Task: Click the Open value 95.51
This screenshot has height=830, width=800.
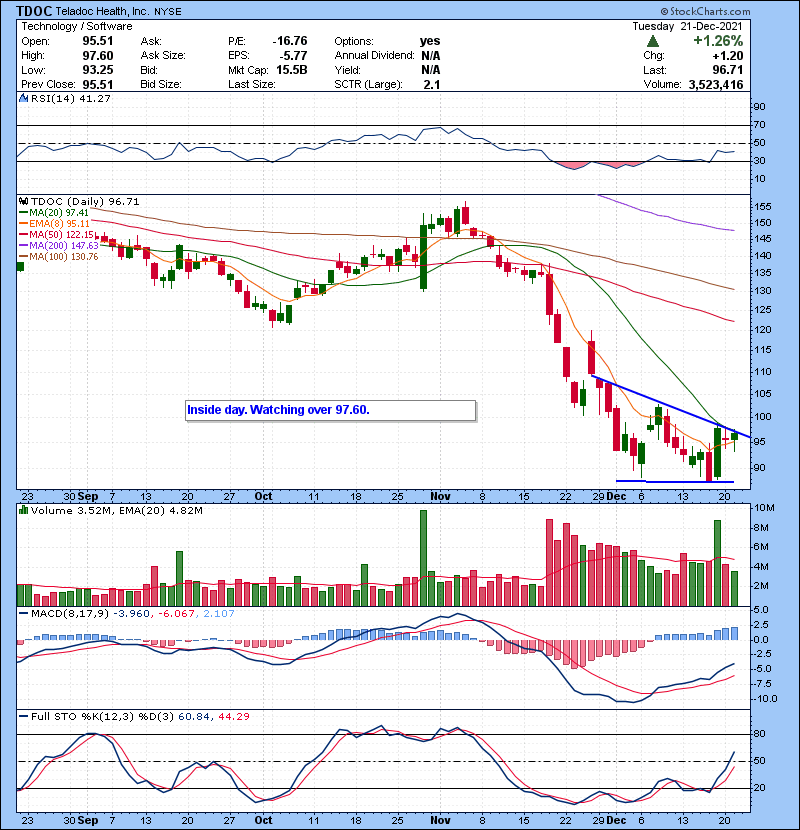Action: coord(98,41)
